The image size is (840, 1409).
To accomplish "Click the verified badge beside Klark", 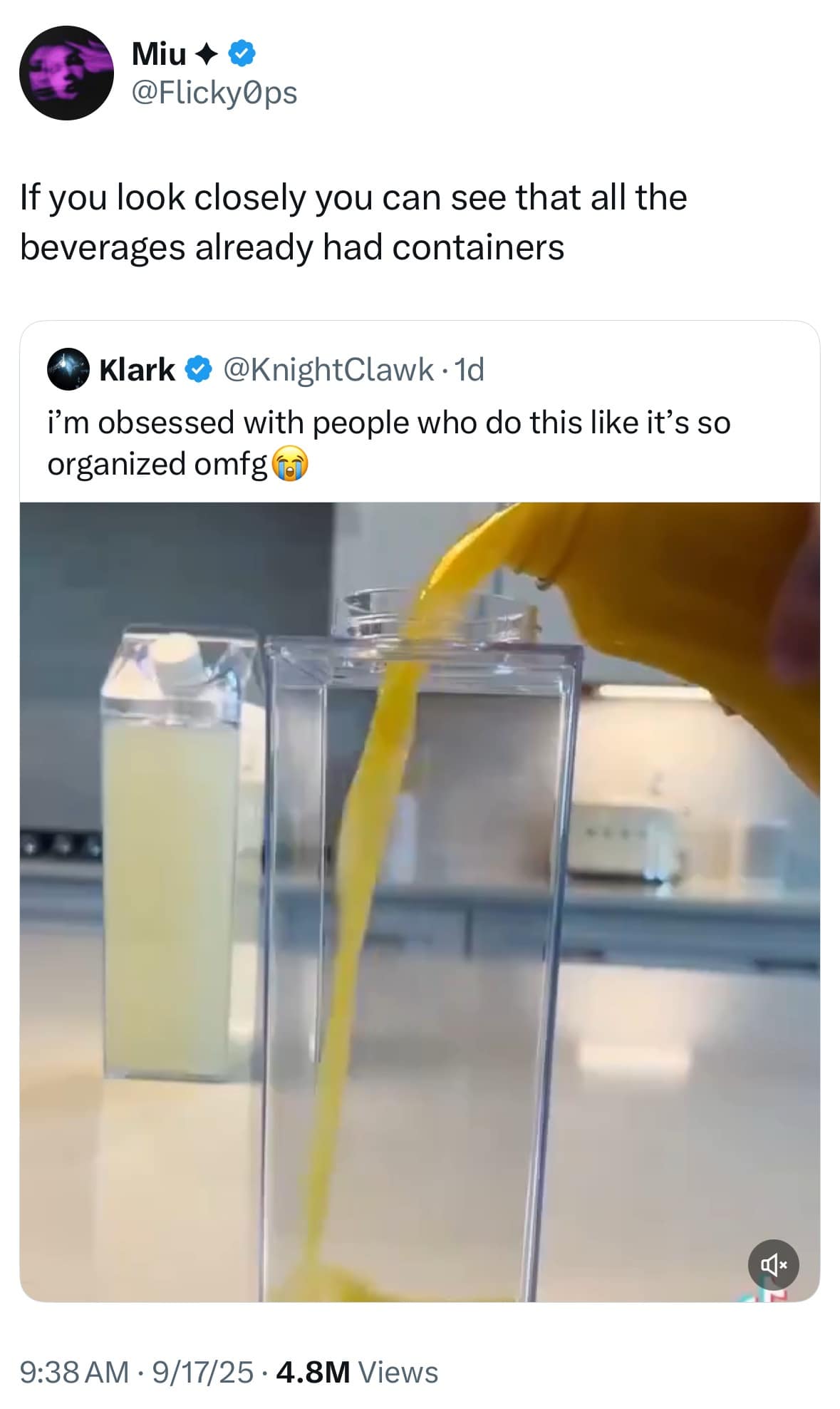I will tap(198, 369).
